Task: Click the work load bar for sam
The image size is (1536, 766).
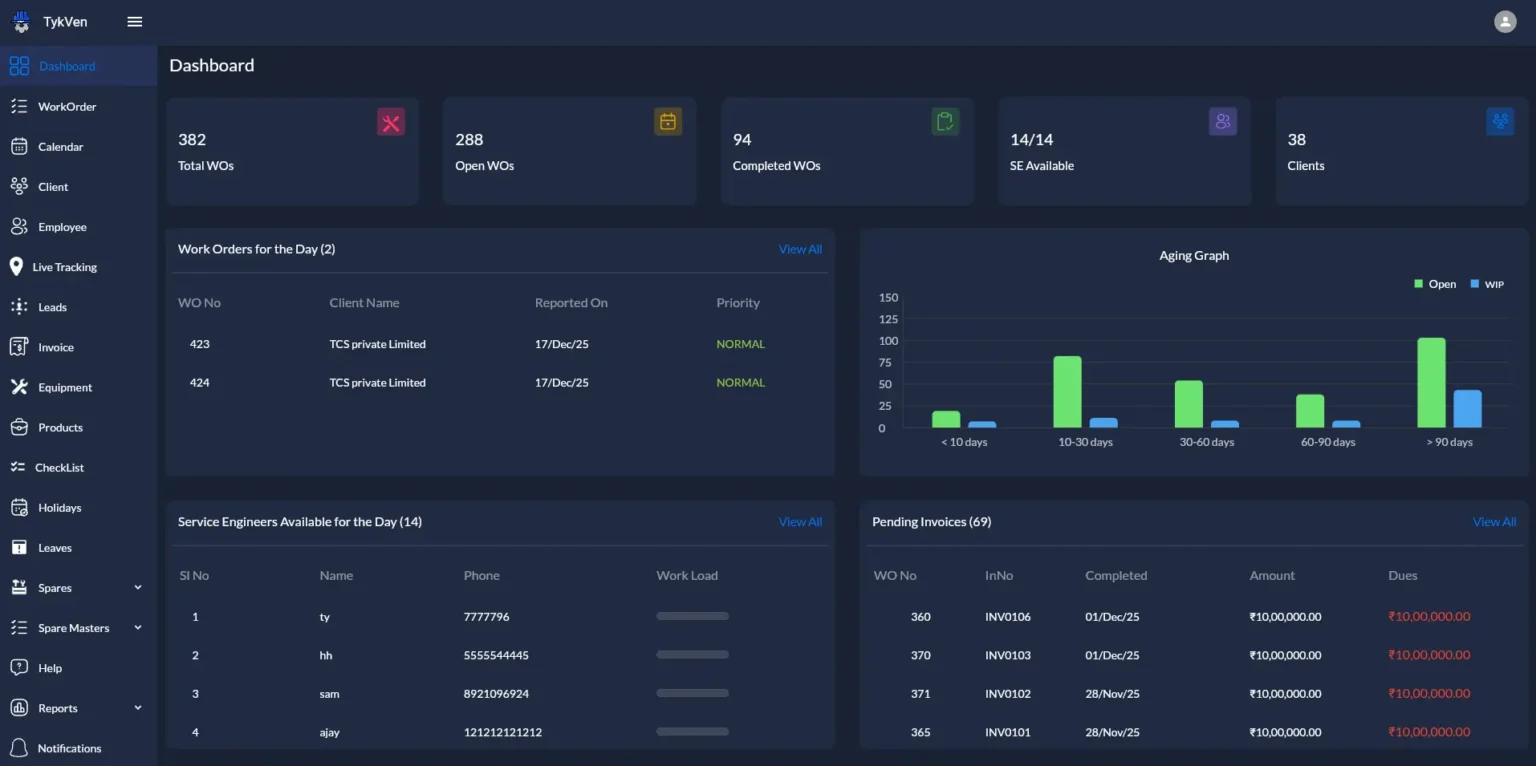Action: click(x=692, y=693)
